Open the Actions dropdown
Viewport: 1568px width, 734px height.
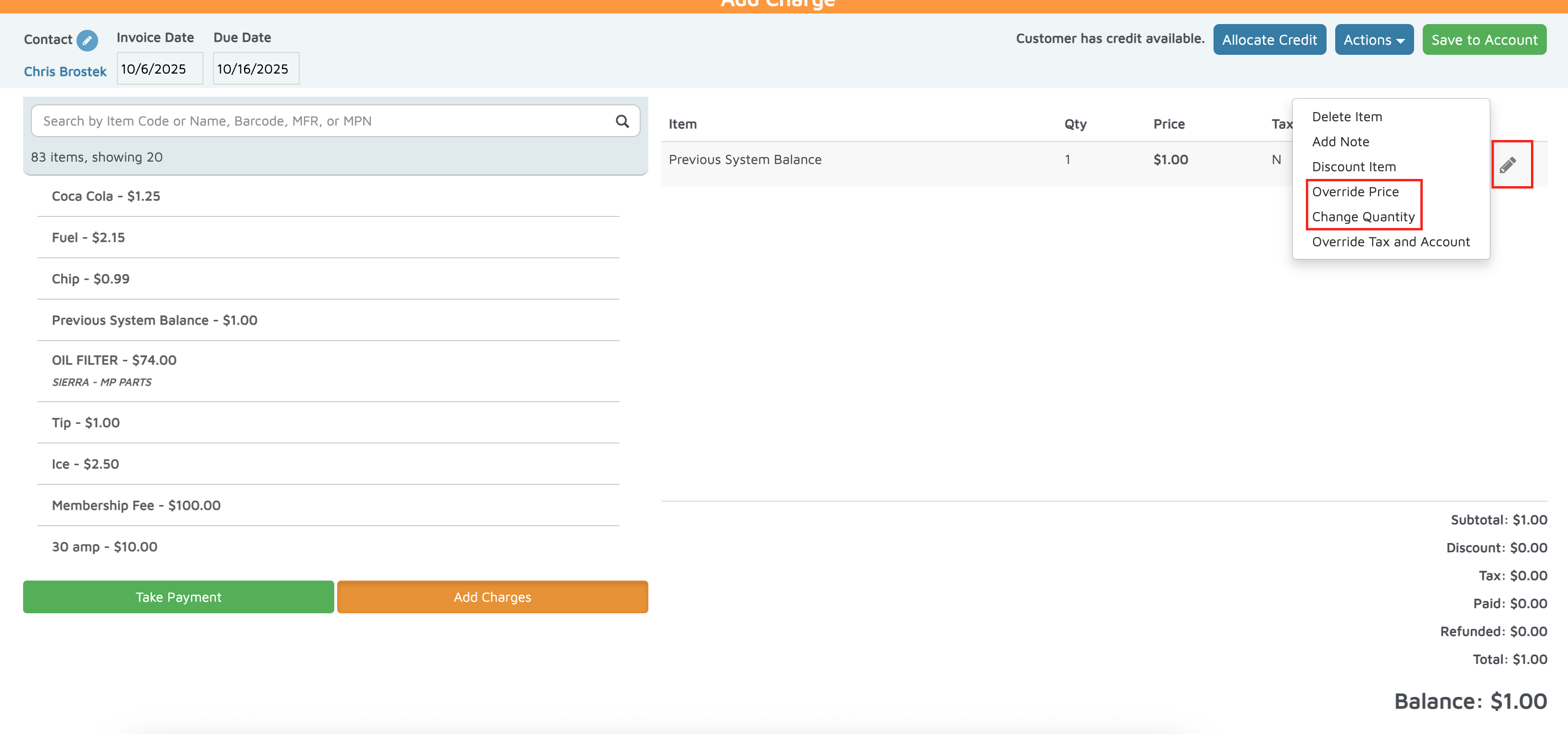click(1373, 40)
